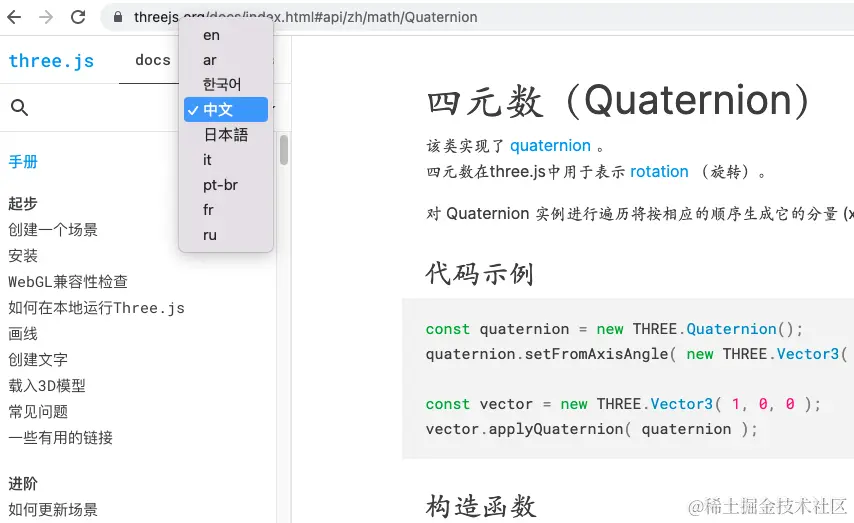Open the 创建文字 page
Viewport: 854px width, 523px height.
[38, 360]
